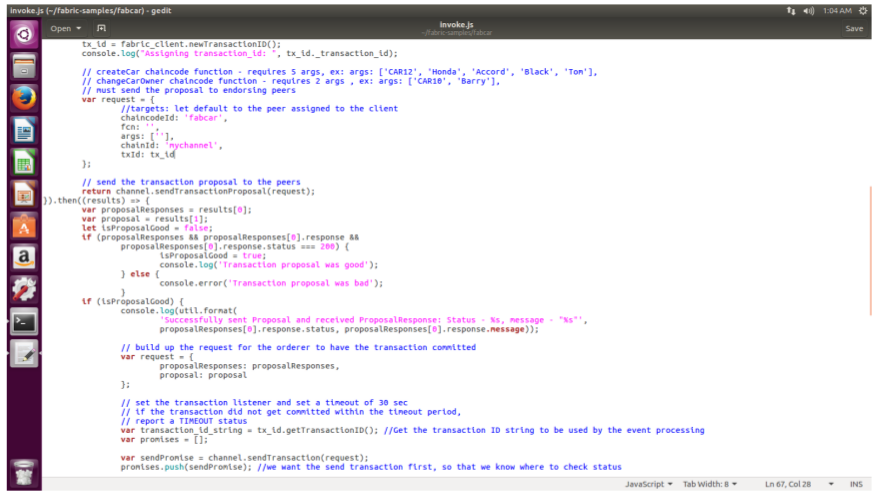Screen dimensions: 873x502
Task: Launch LibreOffice Impress from the dock
Action: point(22,194)
